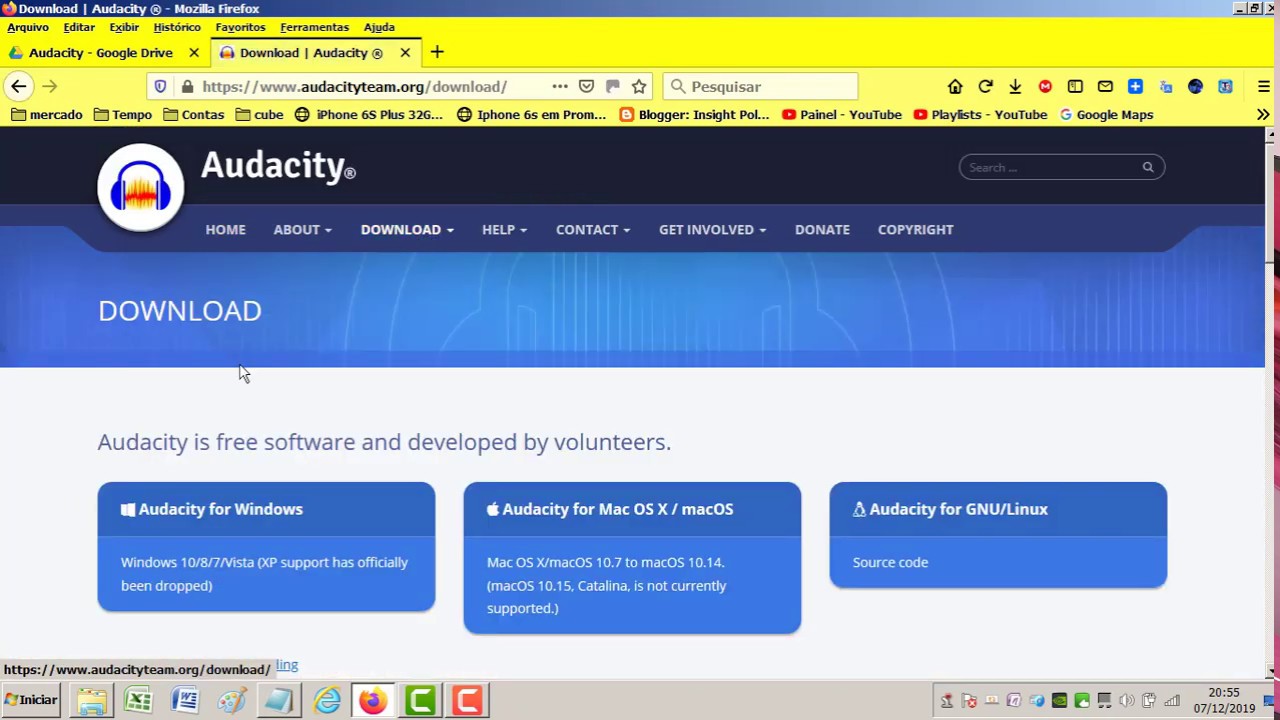Viewport: 1280px width, 720px height.
Task: Click the search magnifier on Audacity site
Action: click(x=1148, y=167)
